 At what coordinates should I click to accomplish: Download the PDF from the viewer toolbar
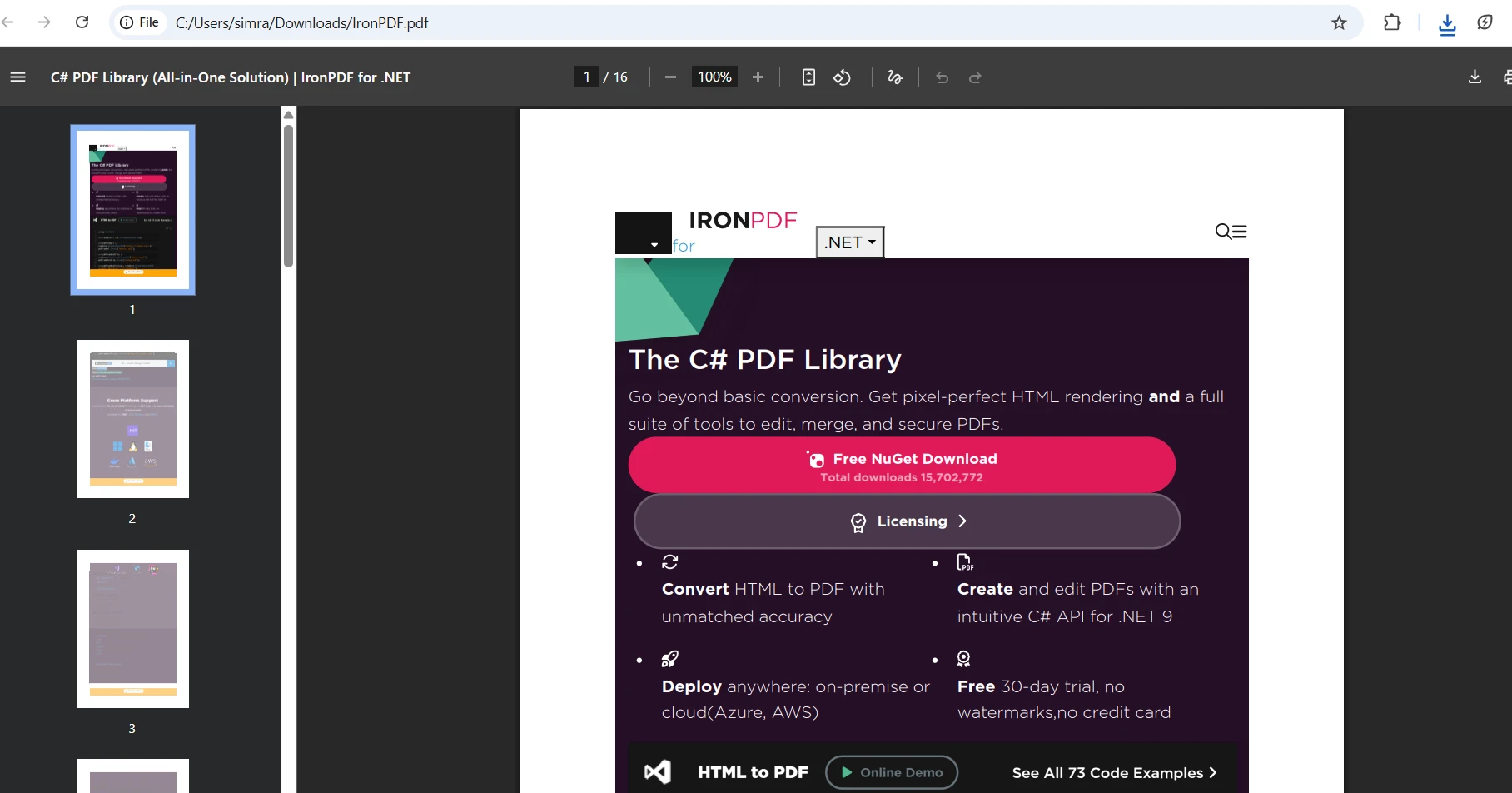pyautogui.click(x=1474, y=77)
